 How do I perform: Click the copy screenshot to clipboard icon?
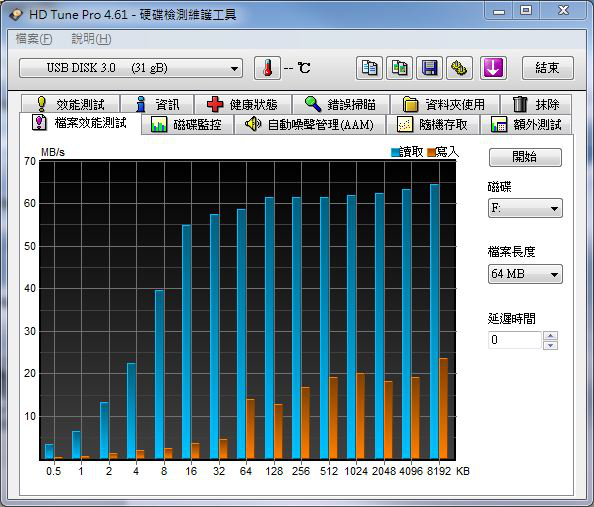(399, 68)
